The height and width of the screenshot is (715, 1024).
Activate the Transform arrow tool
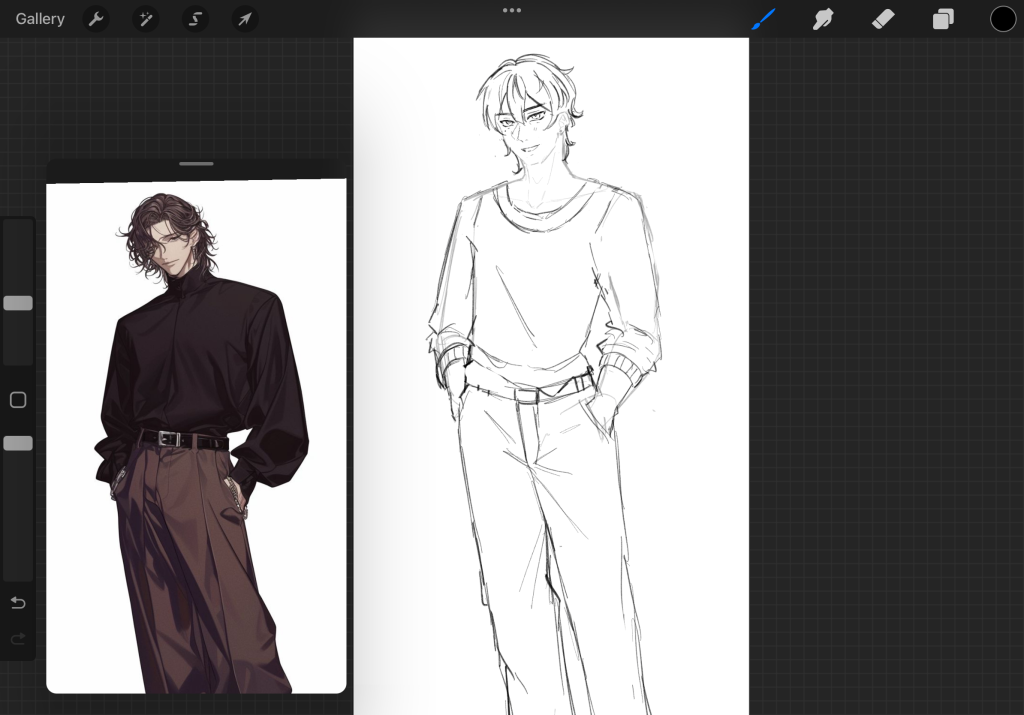(245, 19)
